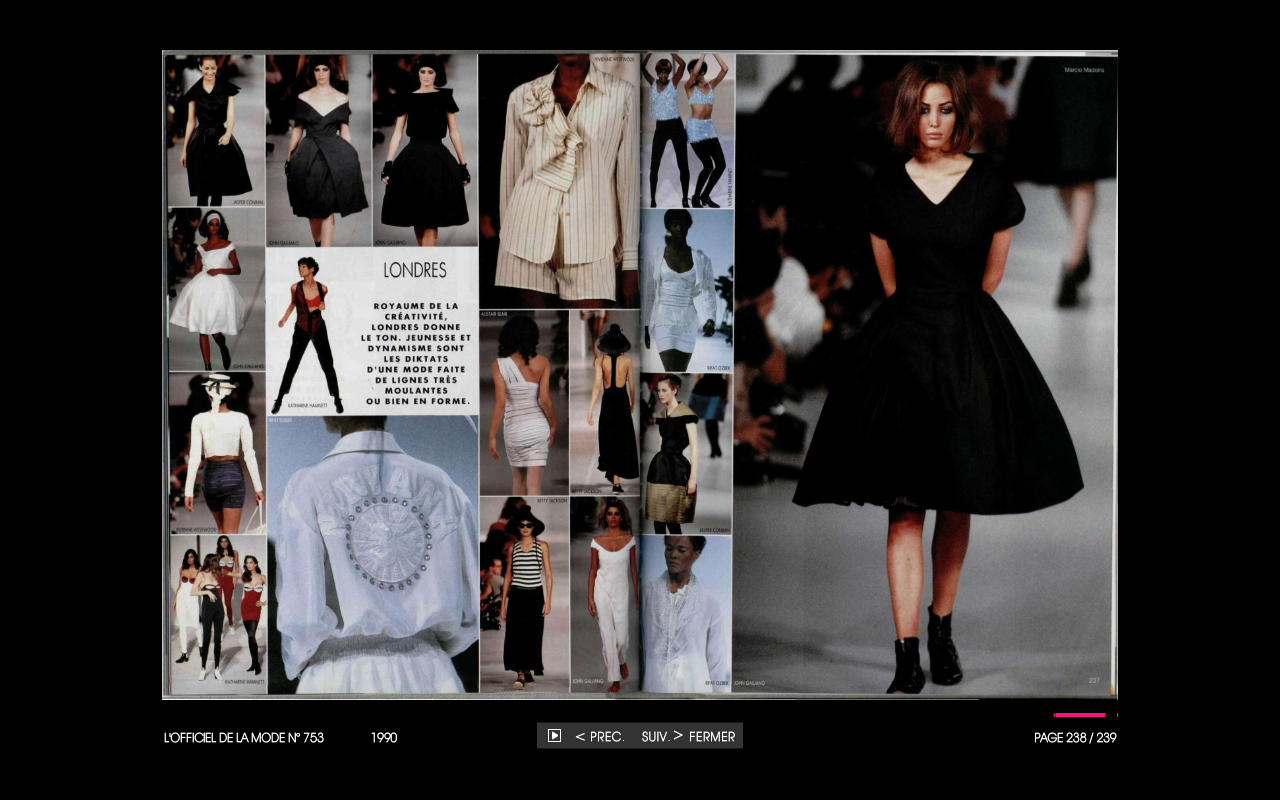Click the white crop top with hat photo
Screen dimensions: 1280x800
217,452
